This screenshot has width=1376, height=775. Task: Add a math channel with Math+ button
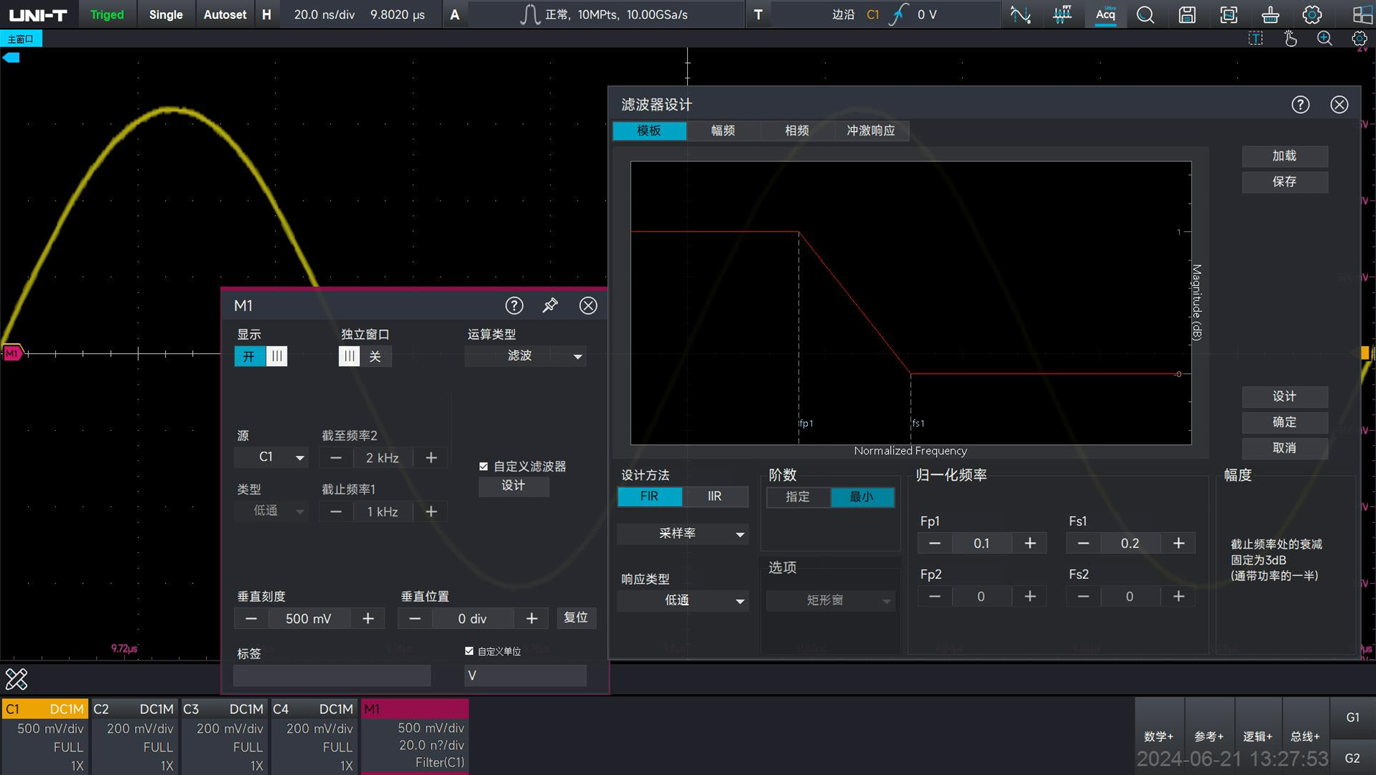coord(1159,736)
